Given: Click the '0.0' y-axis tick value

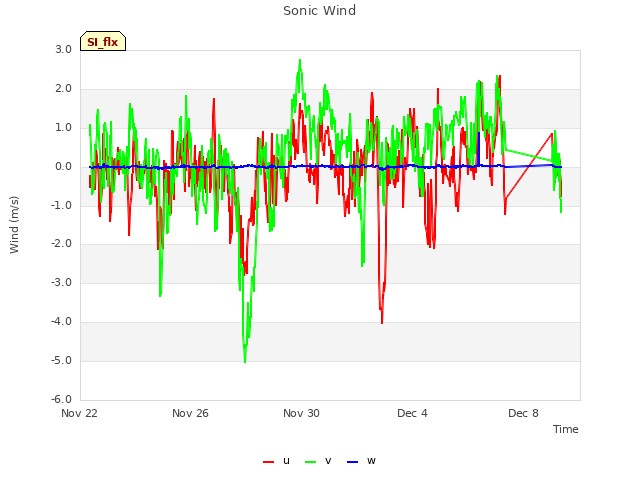Looking at the screenshot, I should [64, 167].
